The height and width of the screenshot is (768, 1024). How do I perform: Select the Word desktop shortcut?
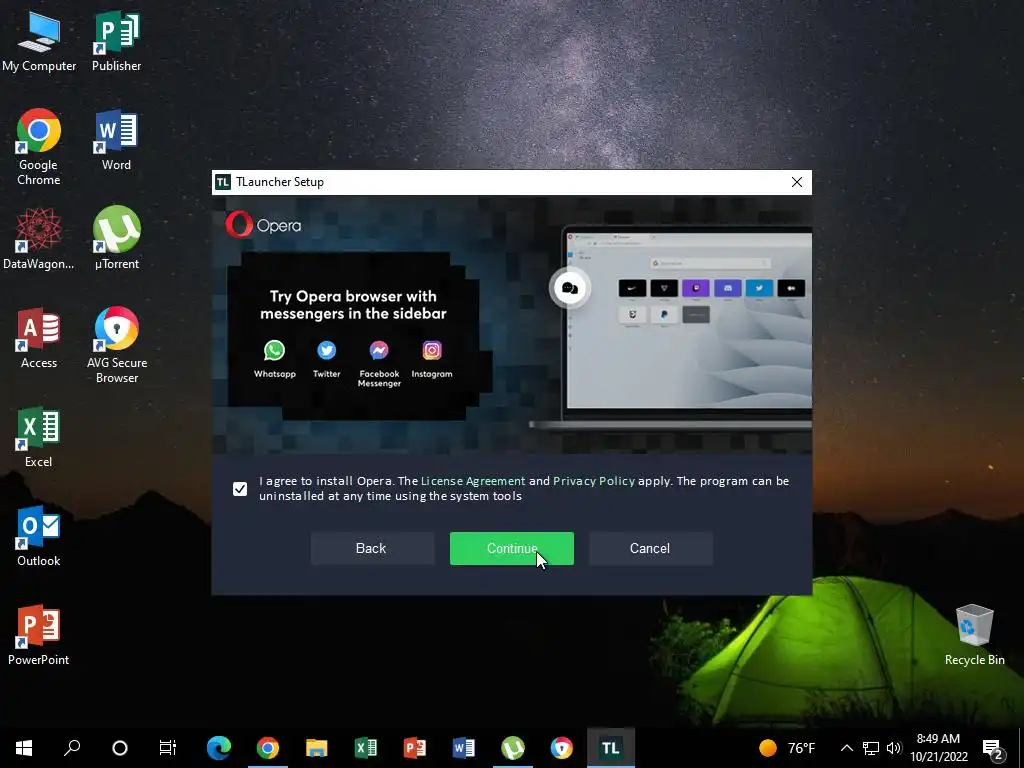click(116, 140)
